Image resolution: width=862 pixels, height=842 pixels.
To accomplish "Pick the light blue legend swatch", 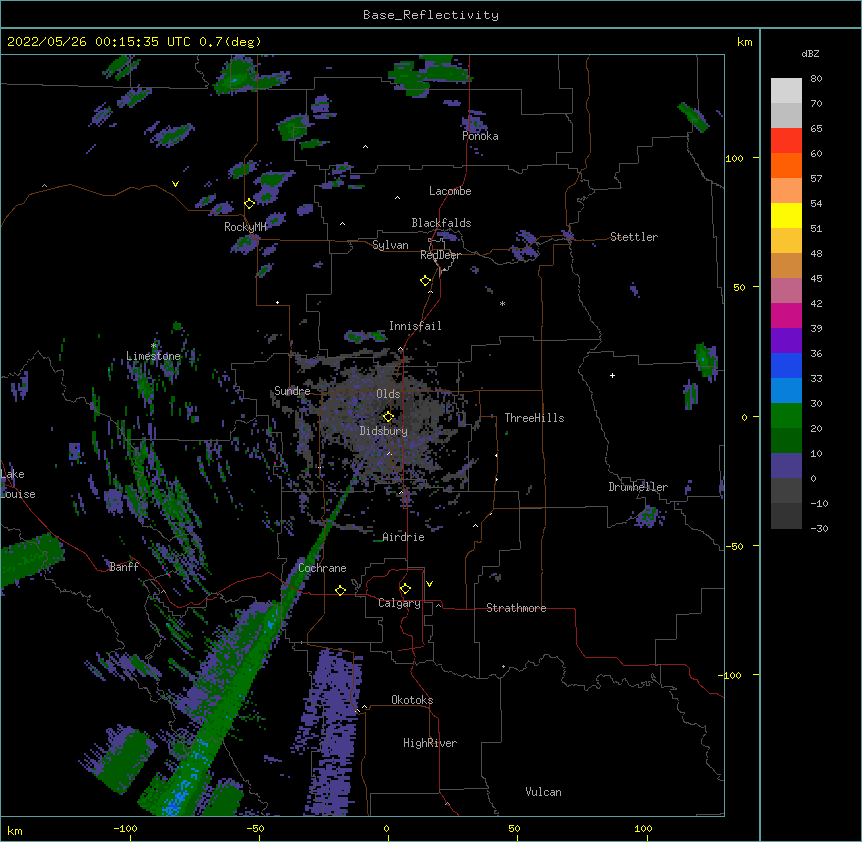I will [x=786, y=391].
